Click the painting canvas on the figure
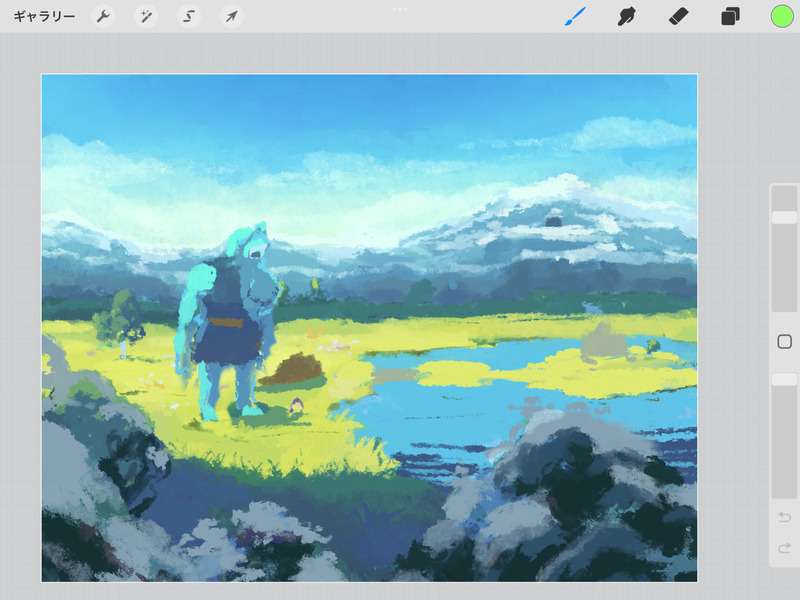 (227, 321)
